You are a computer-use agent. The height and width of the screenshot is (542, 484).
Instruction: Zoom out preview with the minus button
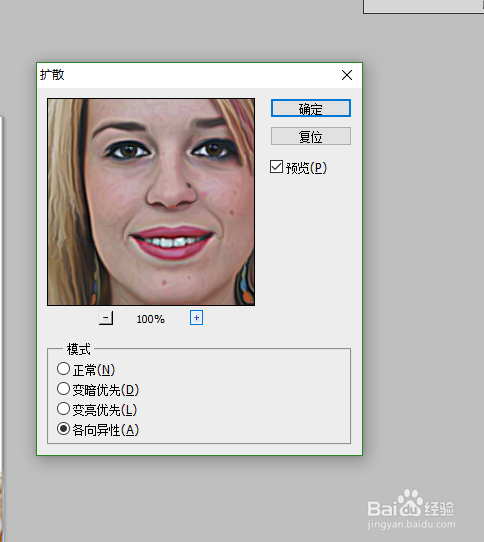(x=106, y=318)
